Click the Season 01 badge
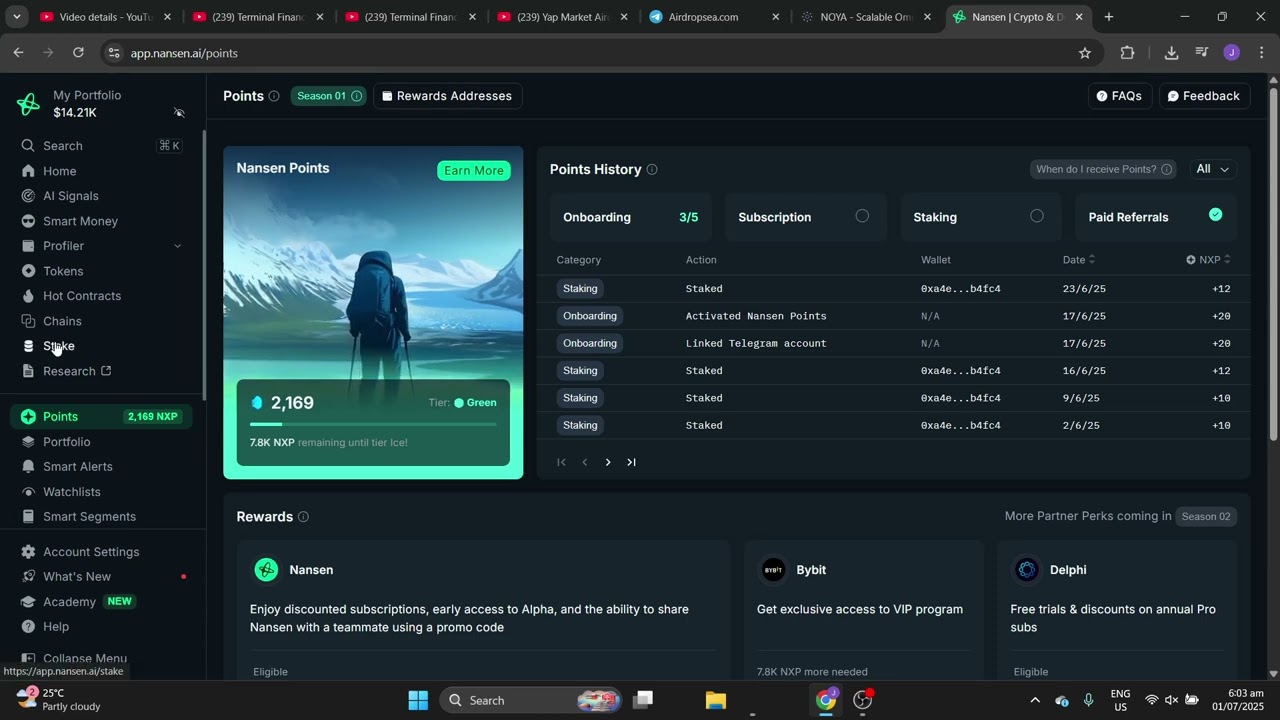The height and width of the screenshot is (720, 1280). click(329, 96)
